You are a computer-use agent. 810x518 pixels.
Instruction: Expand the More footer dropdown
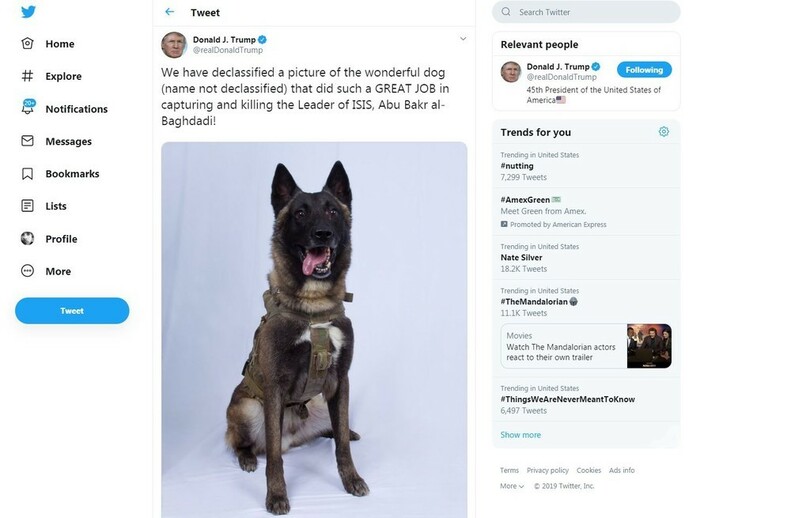[512, 486]
